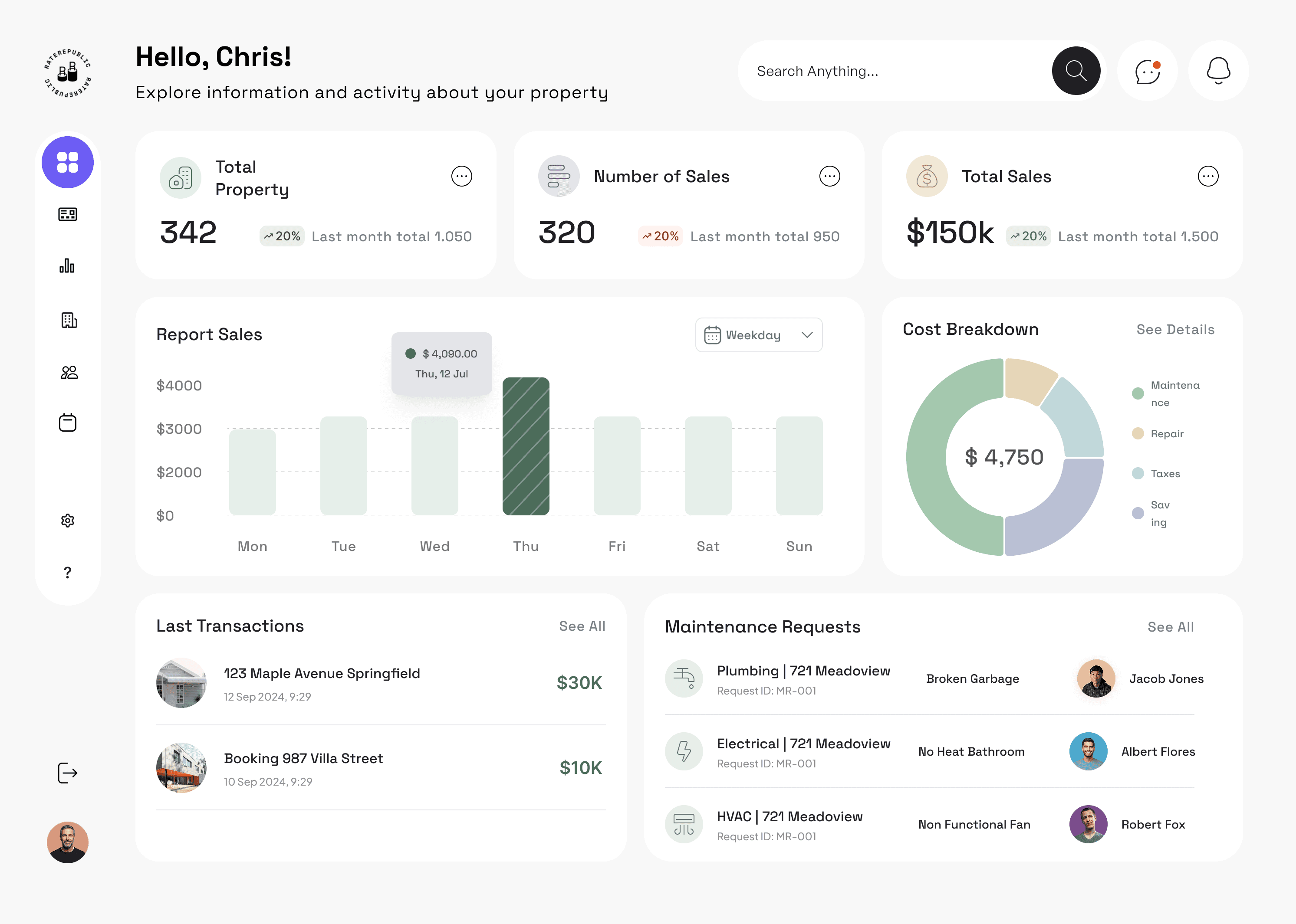Select the payments card icon in sidebar
1296x924 pixels.
click(68, 214)
